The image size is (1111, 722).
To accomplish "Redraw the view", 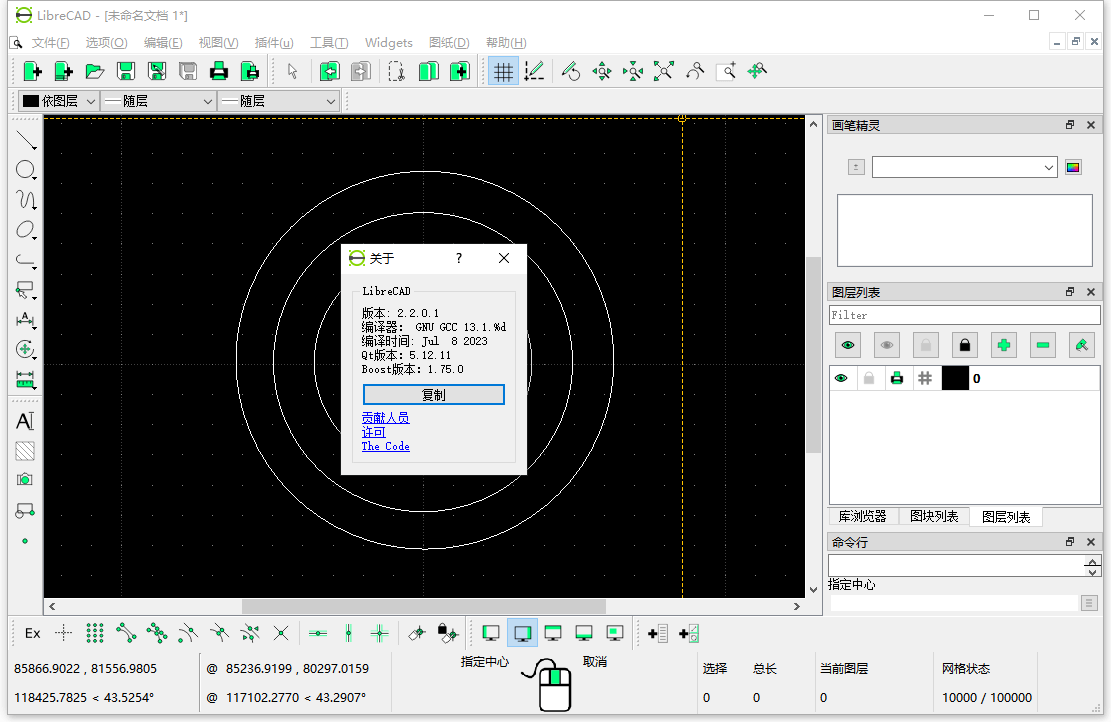I will 571,72.
